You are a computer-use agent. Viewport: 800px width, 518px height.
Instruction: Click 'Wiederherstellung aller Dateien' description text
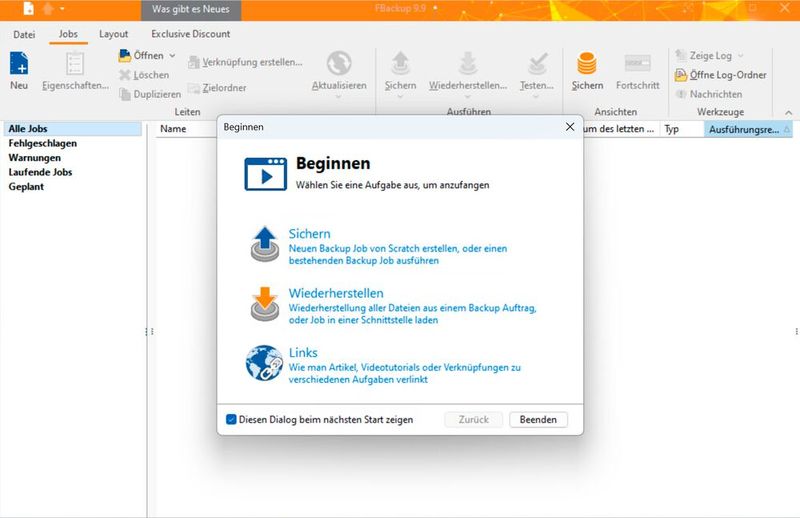click(x=412, y=314)
